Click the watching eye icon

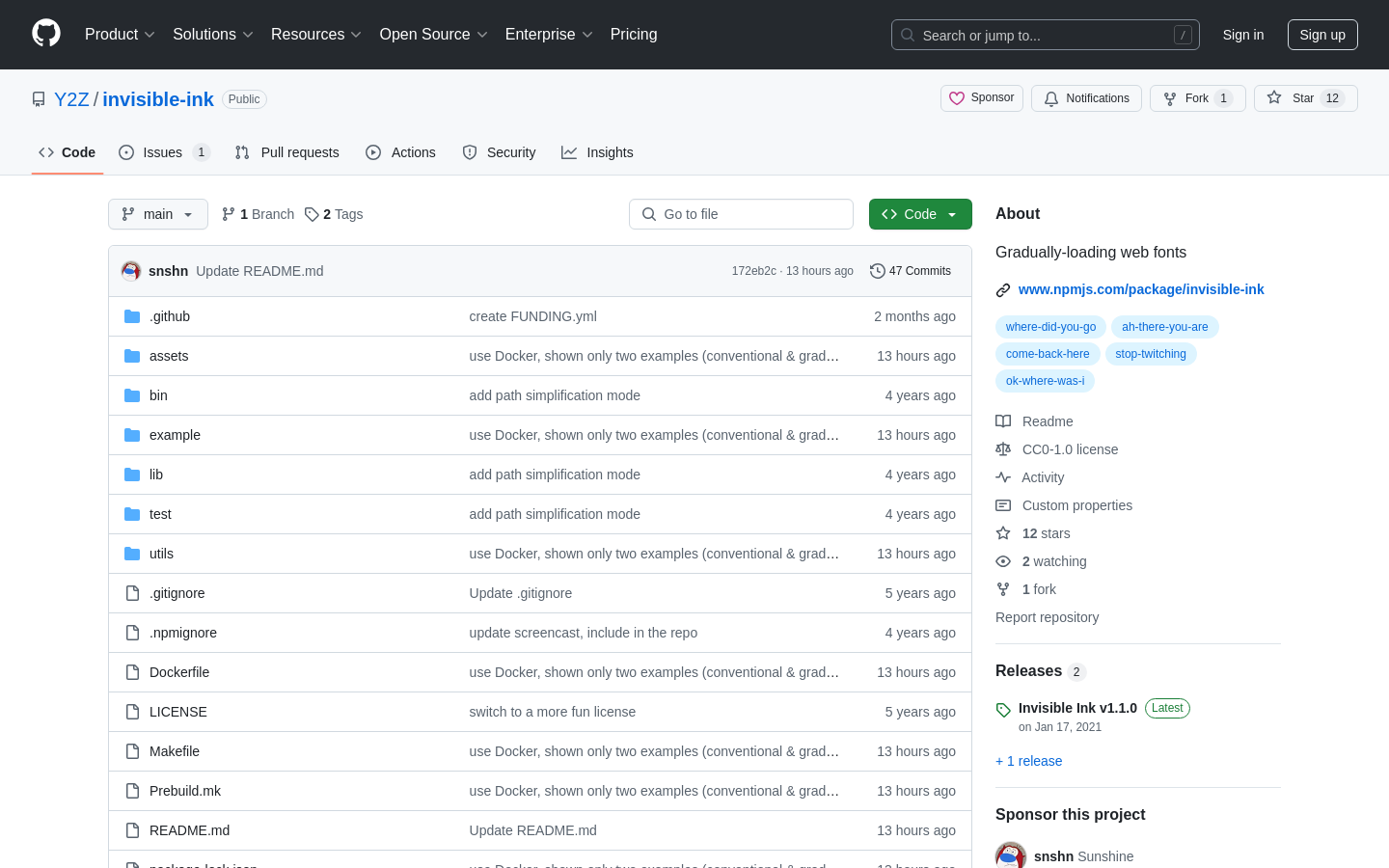[1003, 561]
